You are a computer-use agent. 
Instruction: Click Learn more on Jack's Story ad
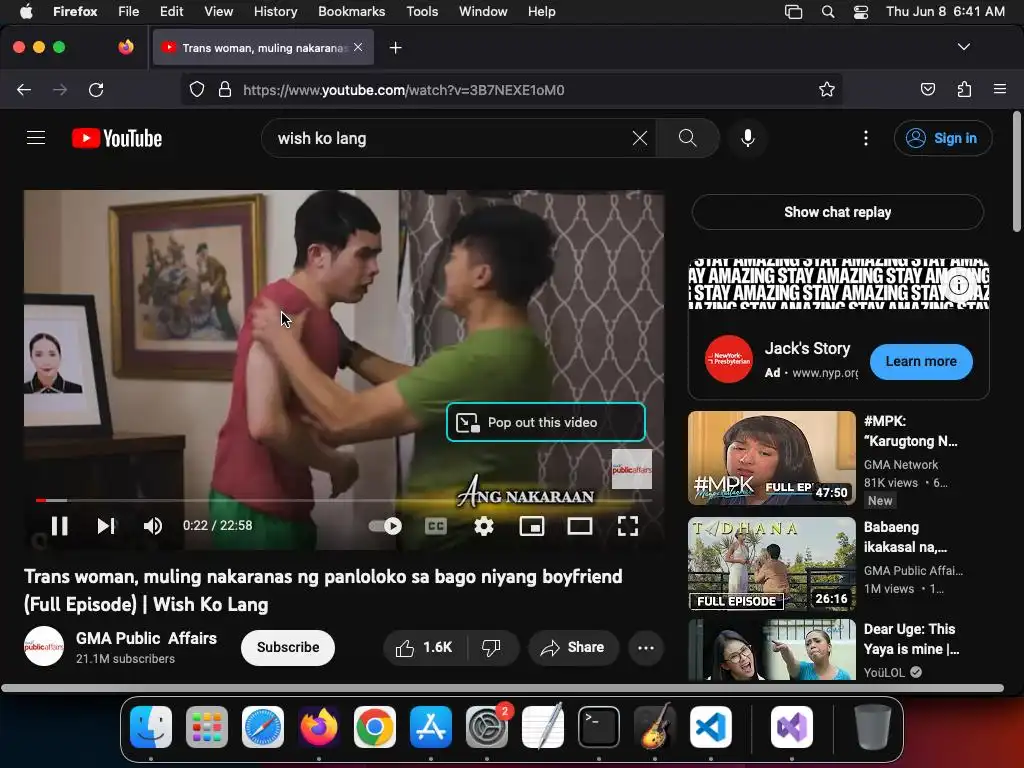point(921,361)
